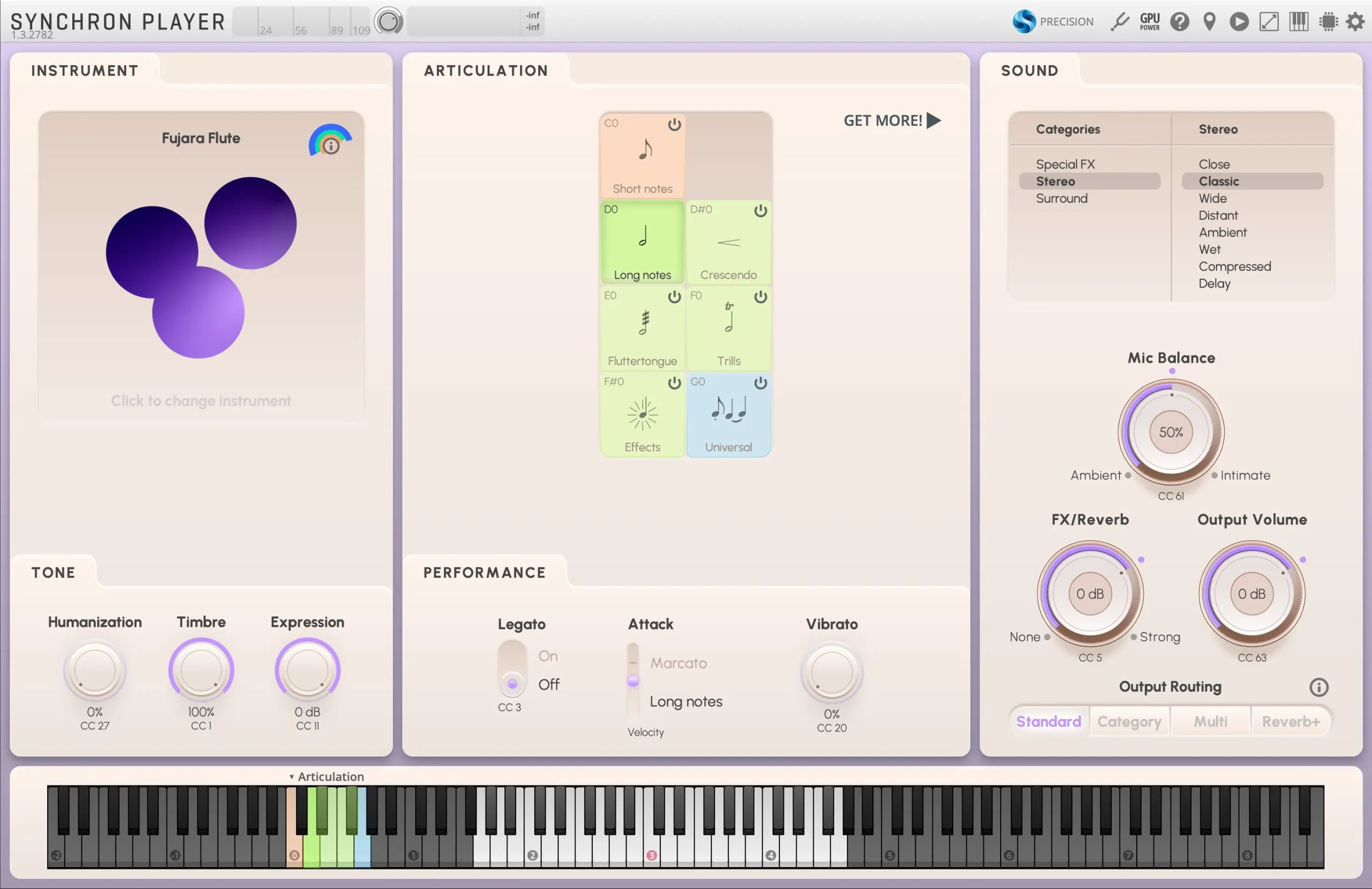
Task: Toggle power on the Trills articulation
Action: (760, 296)
